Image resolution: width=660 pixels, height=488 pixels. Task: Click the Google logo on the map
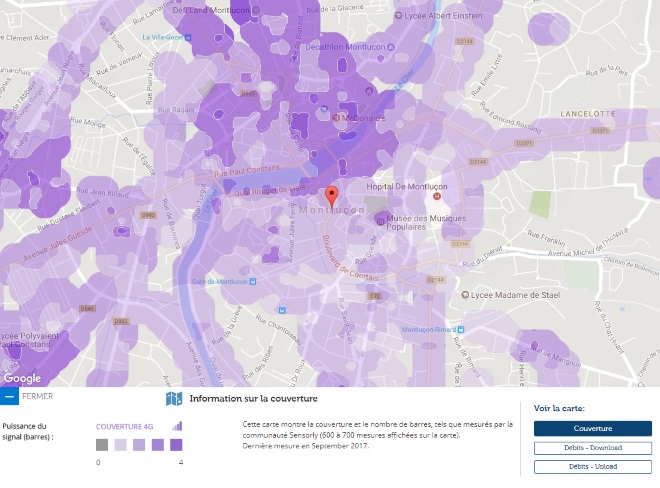pos(22,379)
